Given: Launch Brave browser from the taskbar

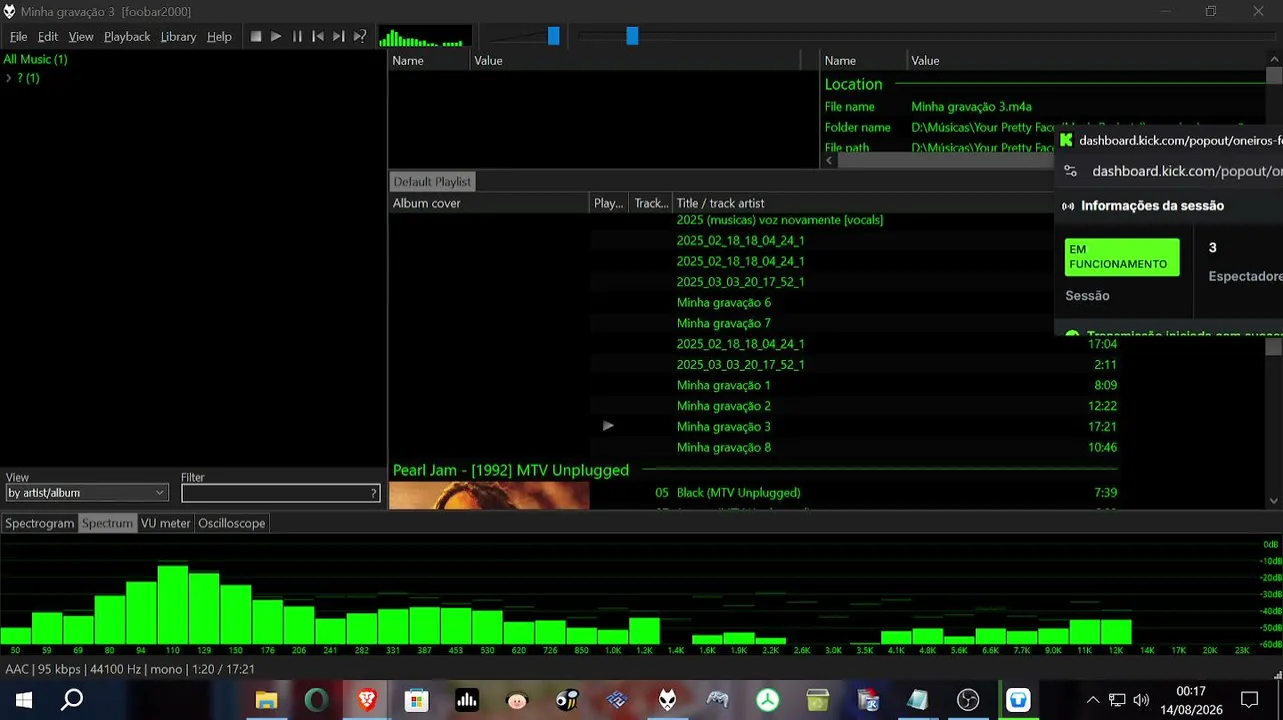Looking at the screenshot, I should (x=367, y=700).
